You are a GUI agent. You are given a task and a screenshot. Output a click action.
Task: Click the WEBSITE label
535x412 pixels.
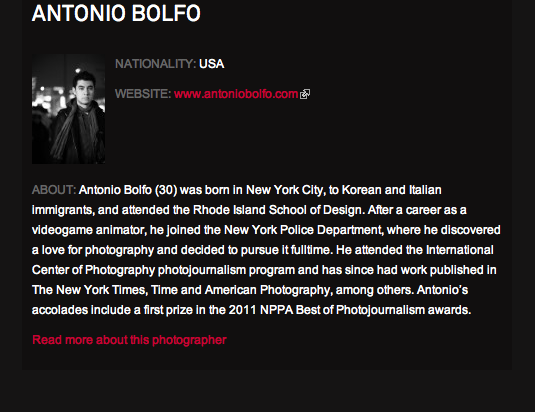click(x=143, y=94)
